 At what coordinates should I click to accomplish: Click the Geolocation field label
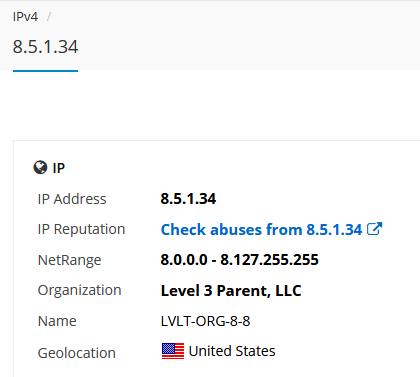[x=77, y=353]
